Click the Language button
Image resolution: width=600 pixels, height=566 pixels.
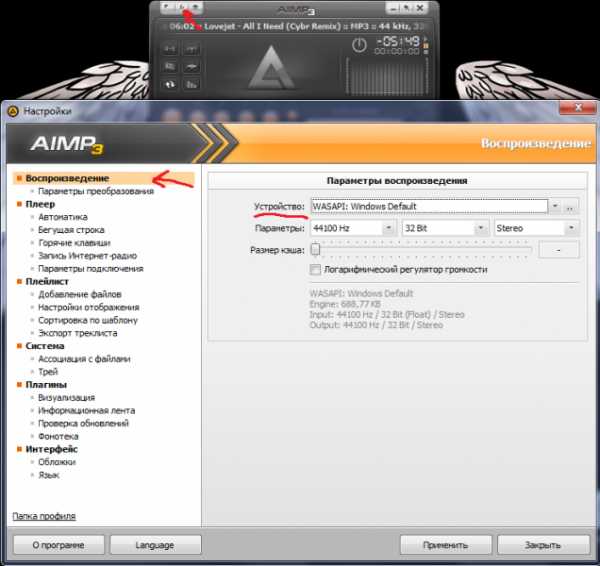[155, 545]
